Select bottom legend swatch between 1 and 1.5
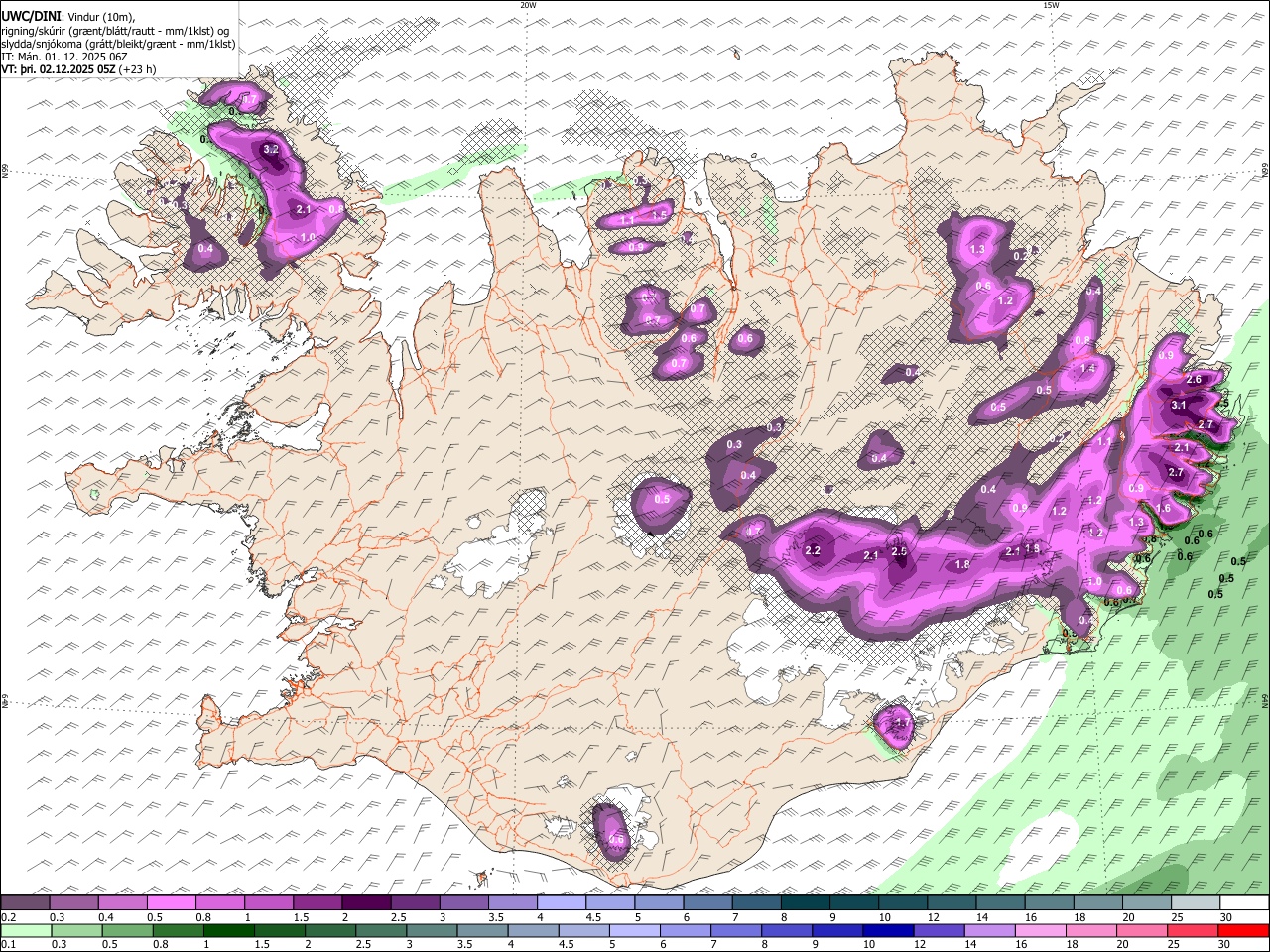The width and height of the screenshot is (1270, 952). click(x=228, y=930)
